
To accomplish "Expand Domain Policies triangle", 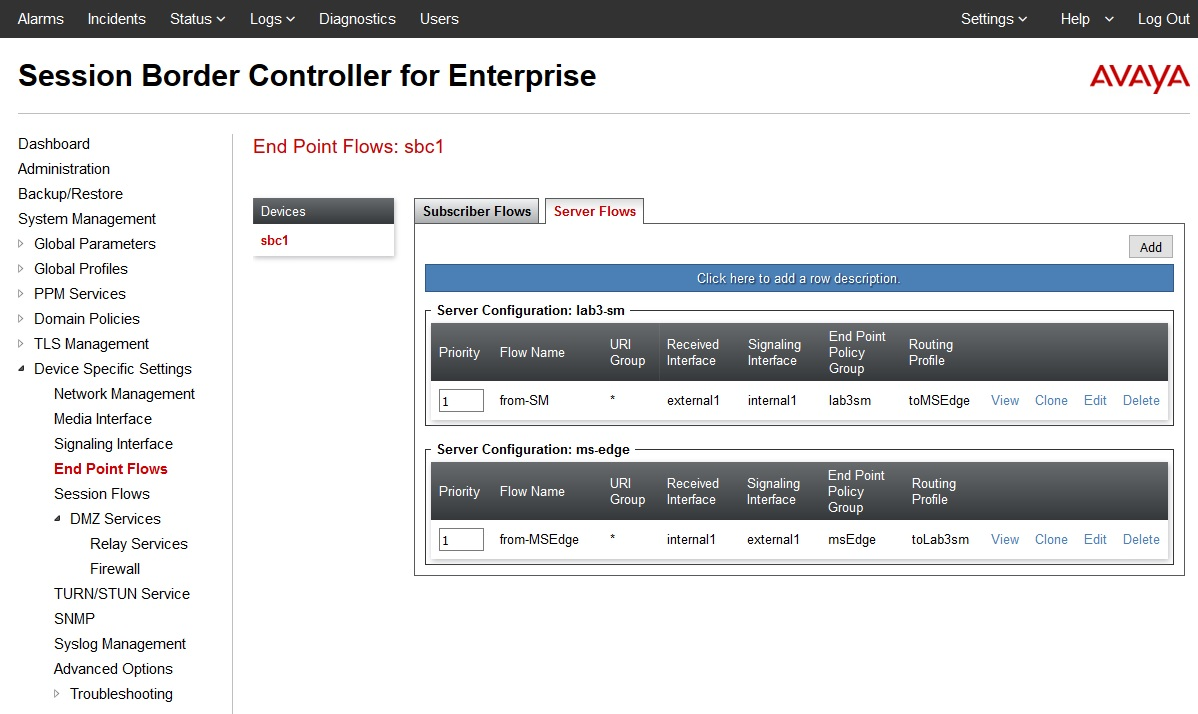I will pyautogui.click(x=21, y=318).
